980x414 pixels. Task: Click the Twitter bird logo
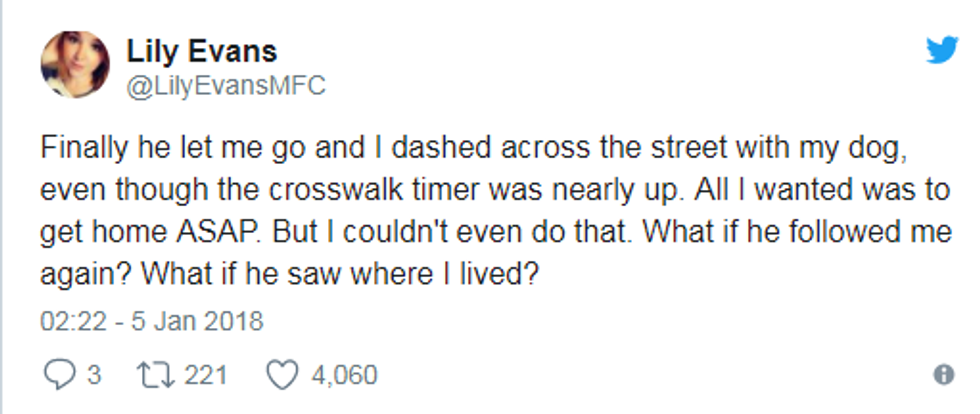tap(942, 49)
